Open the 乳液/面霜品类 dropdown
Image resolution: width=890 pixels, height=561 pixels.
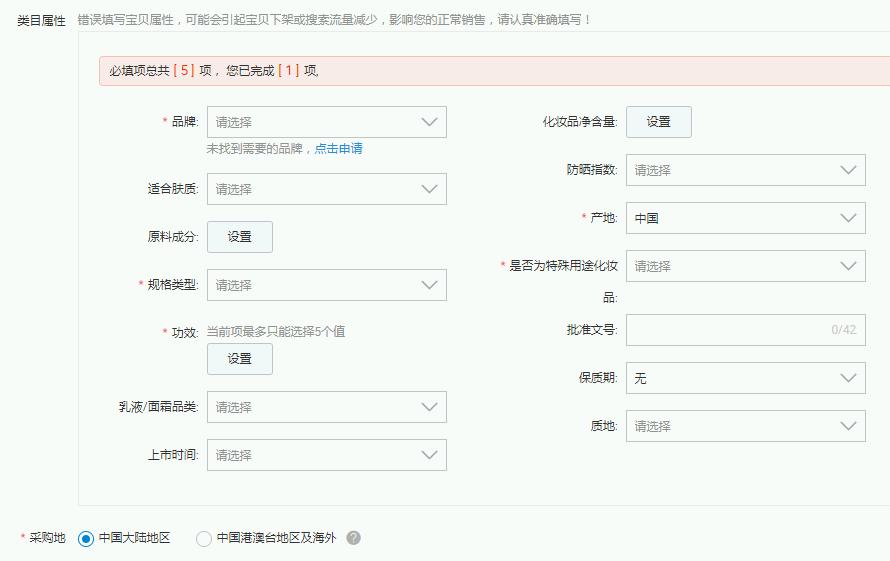(x=326, y=407)
